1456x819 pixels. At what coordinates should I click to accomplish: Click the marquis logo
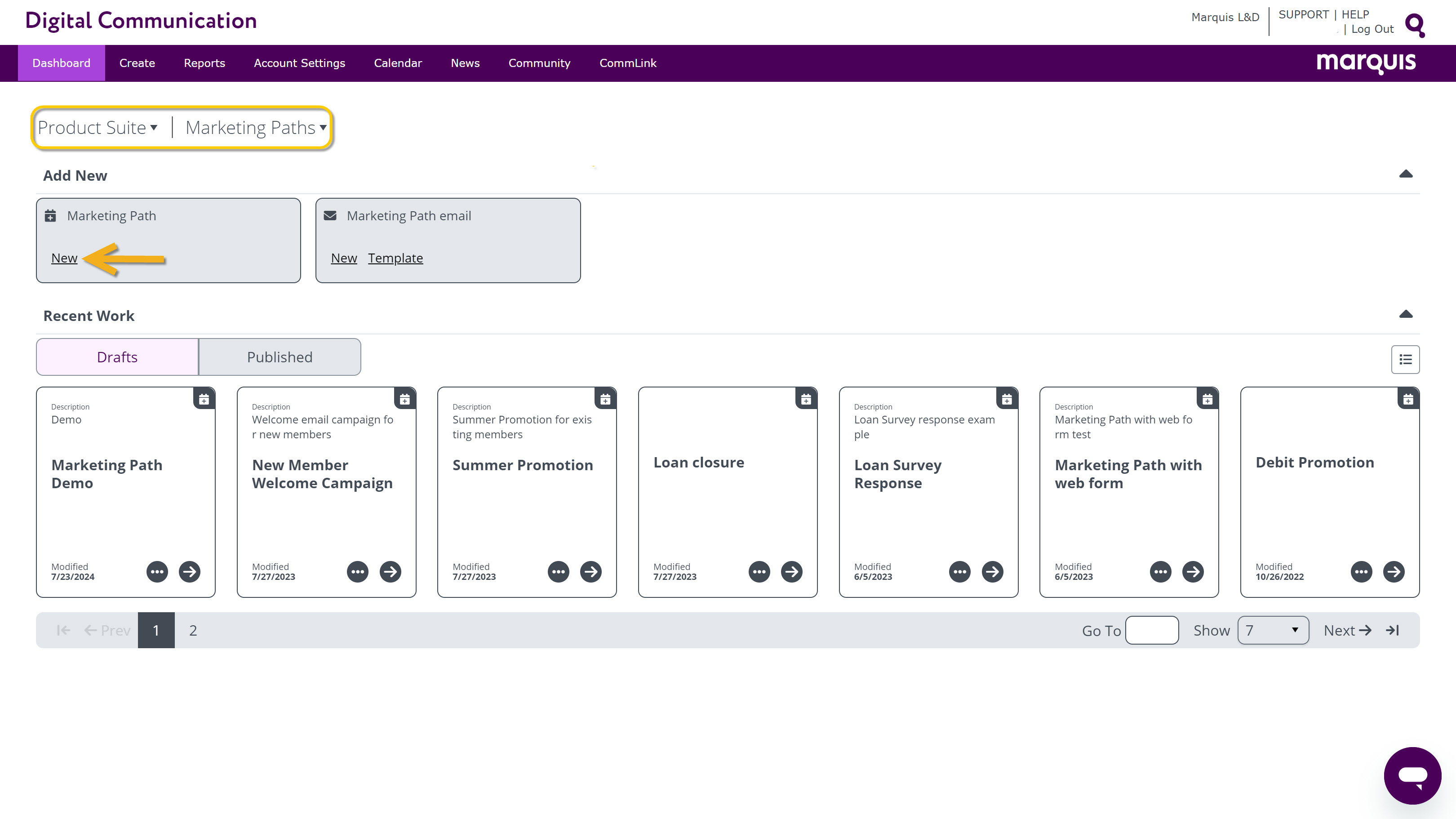tap(1366, 63)
